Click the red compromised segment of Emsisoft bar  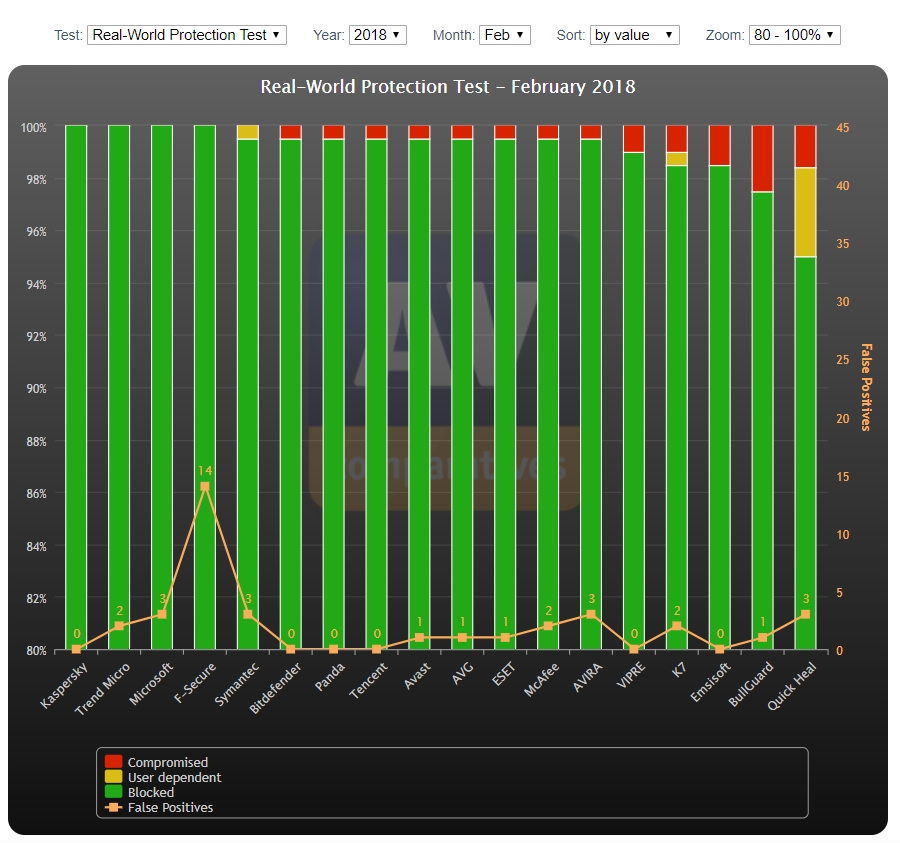point(720,145)
